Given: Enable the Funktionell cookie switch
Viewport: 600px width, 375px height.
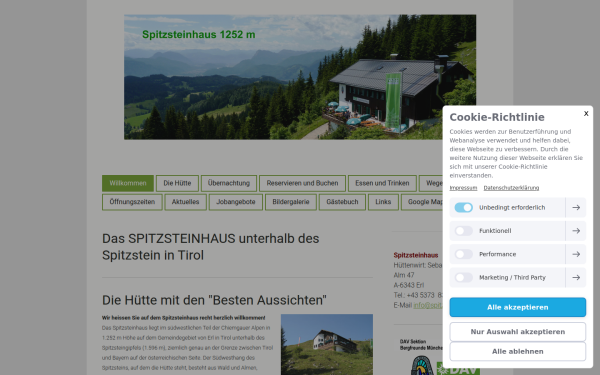Looking at the screenshot, I should [x=463, y=231].
